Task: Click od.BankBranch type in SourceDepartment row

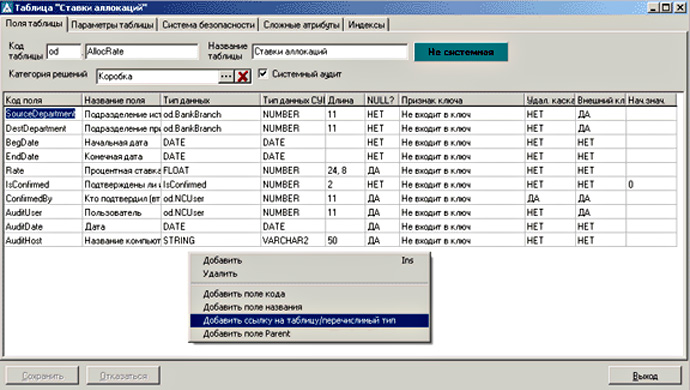Action: [211, 114]
